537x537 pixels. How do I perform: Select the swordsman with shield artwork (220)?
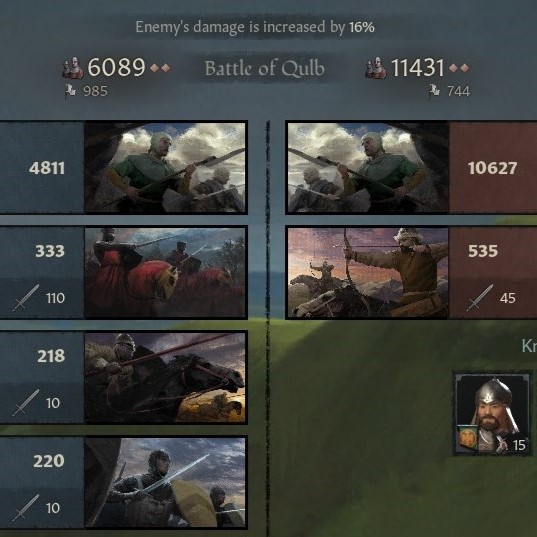tap(165, 483)
